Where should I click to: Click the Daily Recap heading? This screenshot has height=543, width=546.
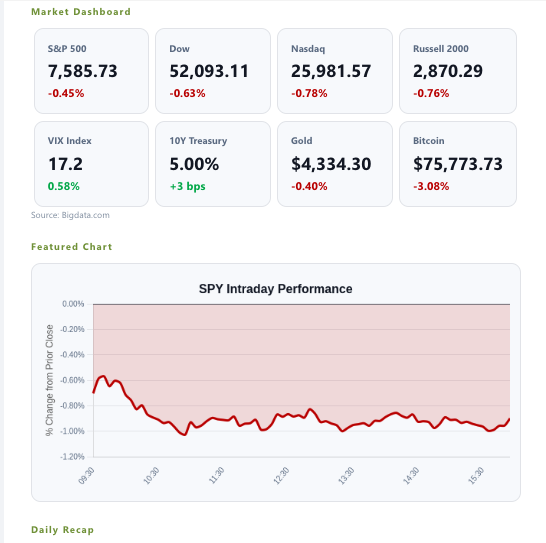(x=62, y=530)
